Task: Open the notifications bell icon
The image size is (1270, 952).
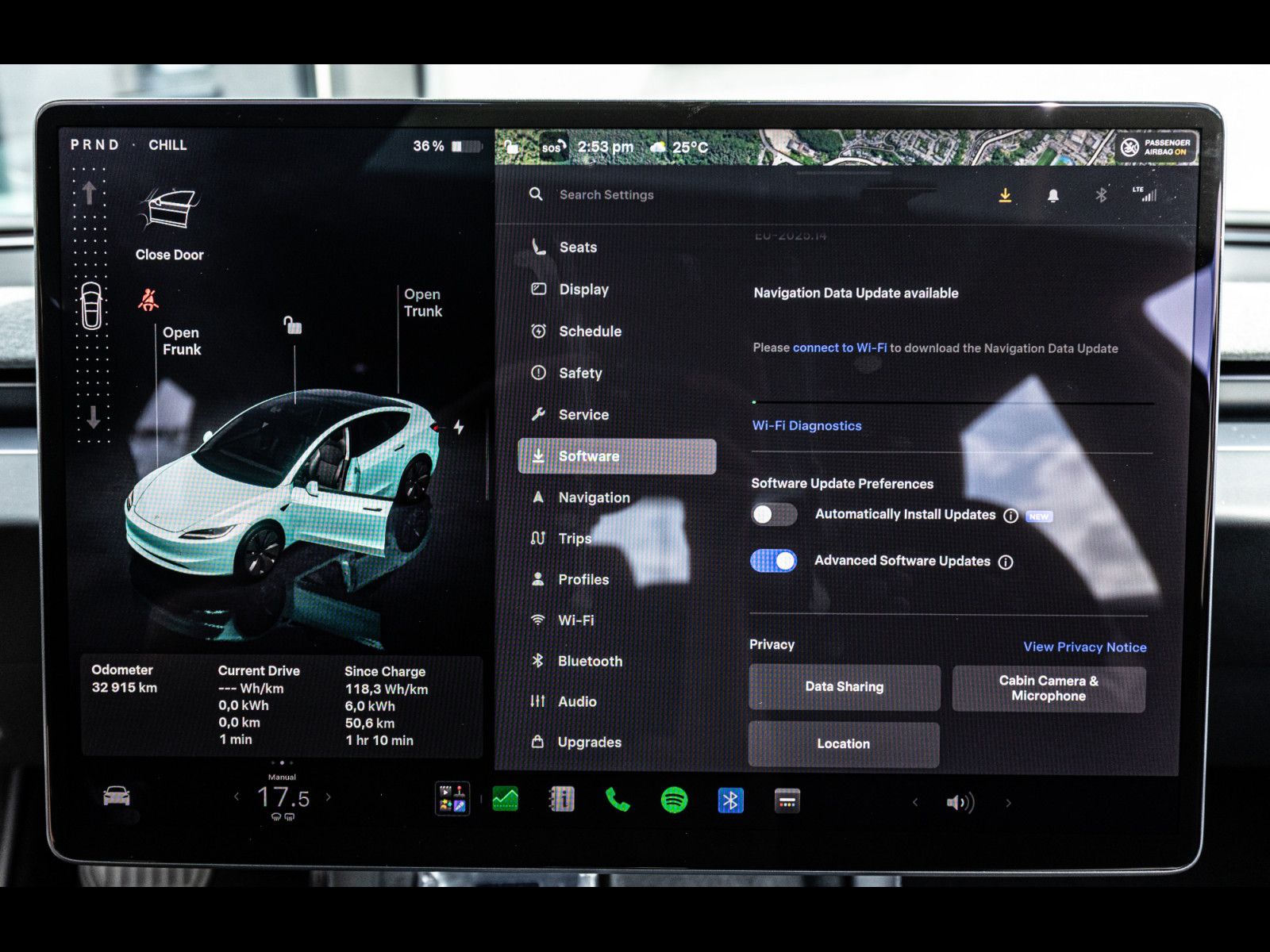Action: pos(1053,195)
